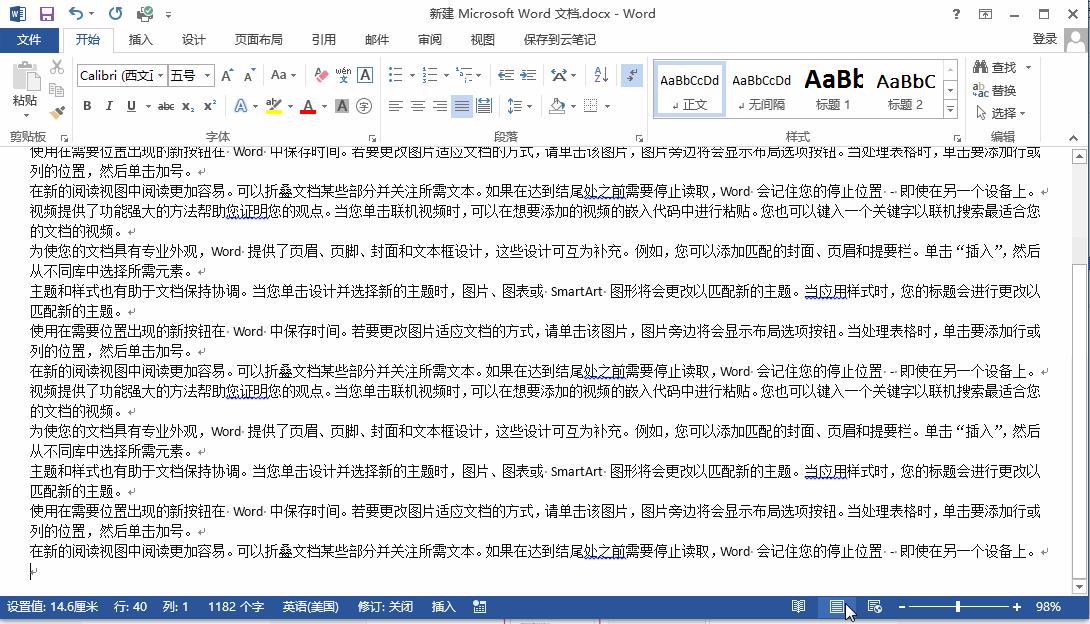Screen dimensions: 1090x624
Task: Apply the Sort command icon
Action: pyautogui.click(x=601, y=74)
